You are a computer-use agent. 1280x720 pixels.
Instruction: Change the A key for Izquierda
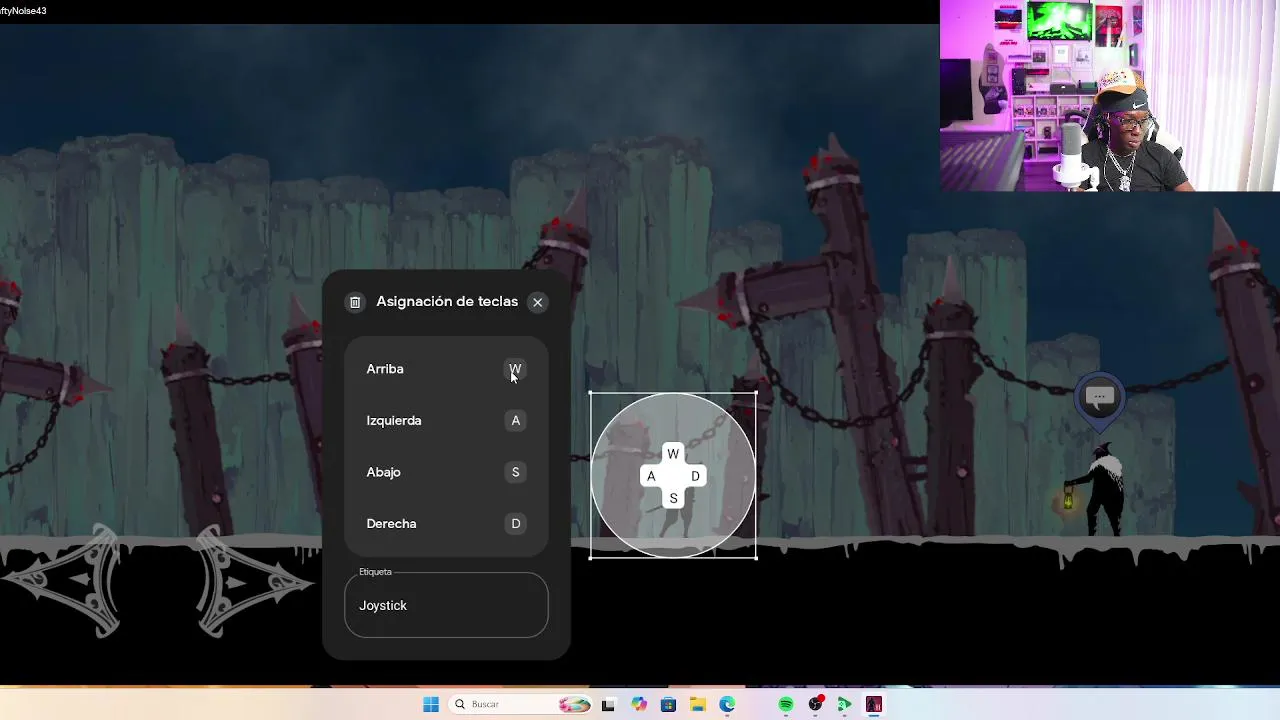515,421
